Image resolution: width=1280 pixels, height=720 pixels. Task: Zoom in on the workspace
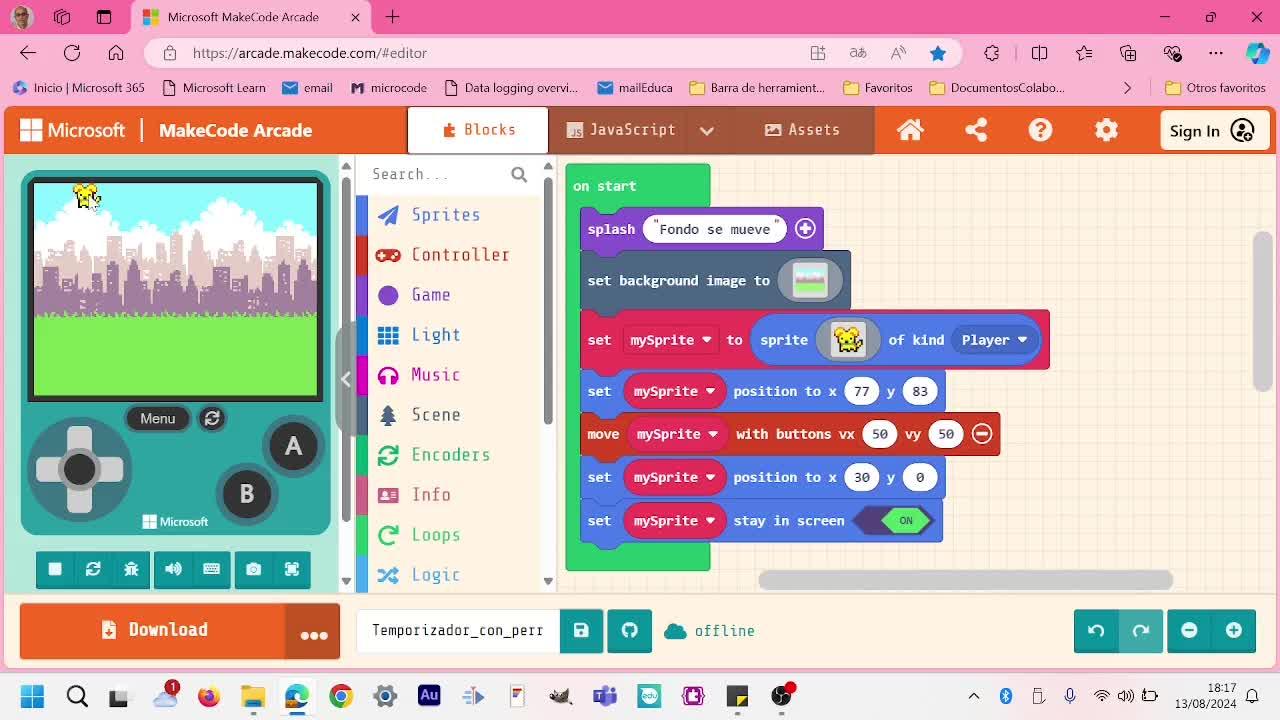point(1234,630)
